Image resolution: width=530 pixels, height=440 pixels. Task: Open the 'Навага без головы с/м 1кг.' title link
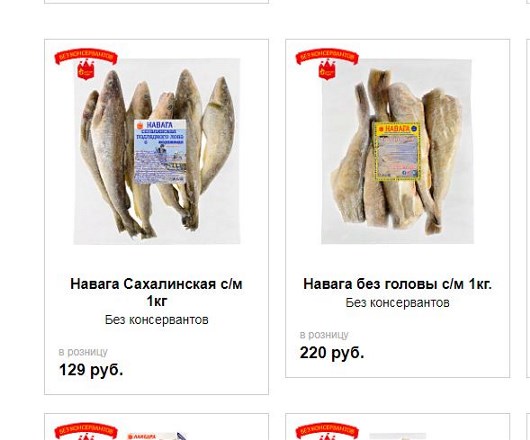pos(398,284)
